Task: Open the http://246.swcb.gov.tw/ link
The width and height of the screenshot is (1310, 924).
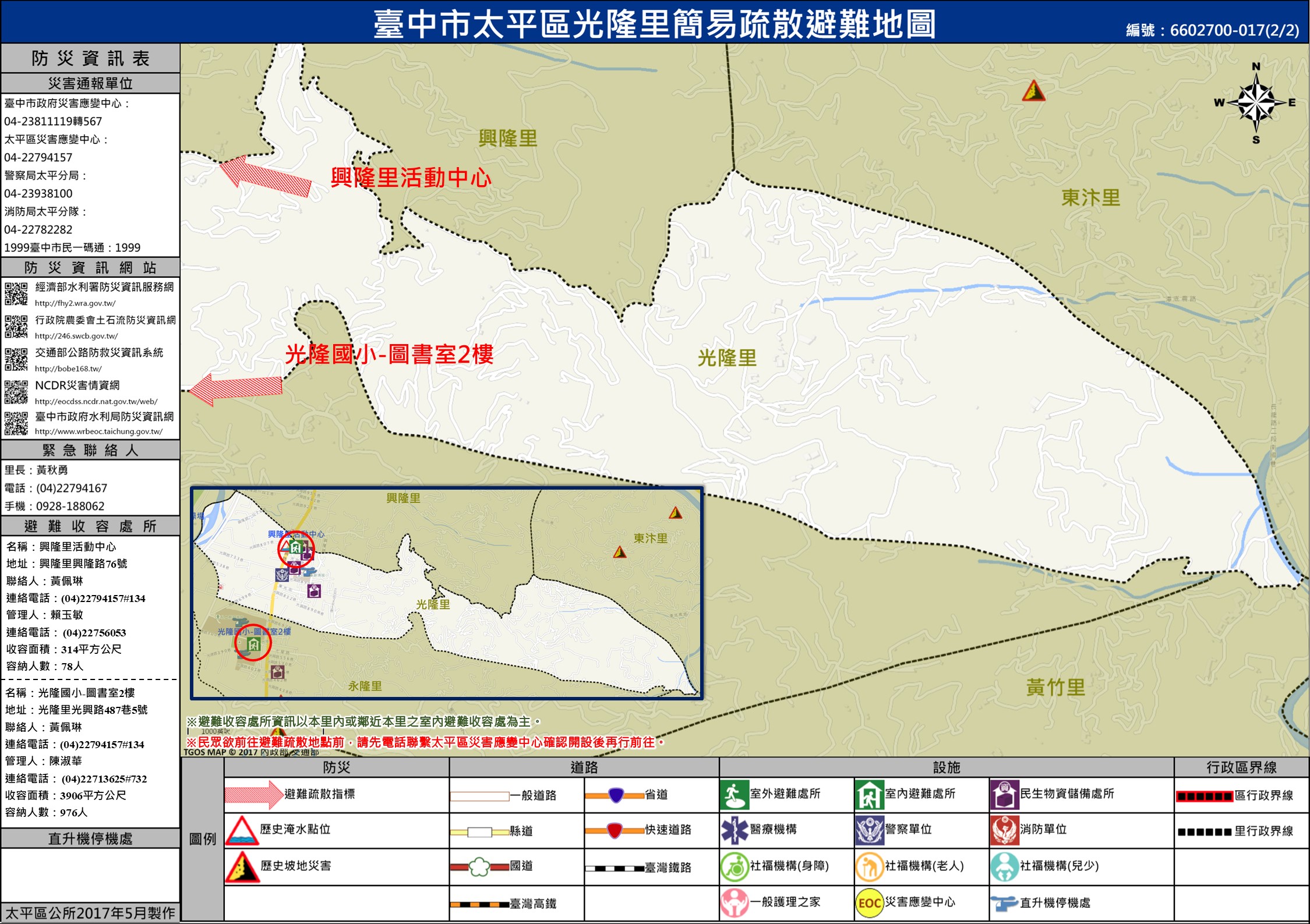Action: [76, 336]
